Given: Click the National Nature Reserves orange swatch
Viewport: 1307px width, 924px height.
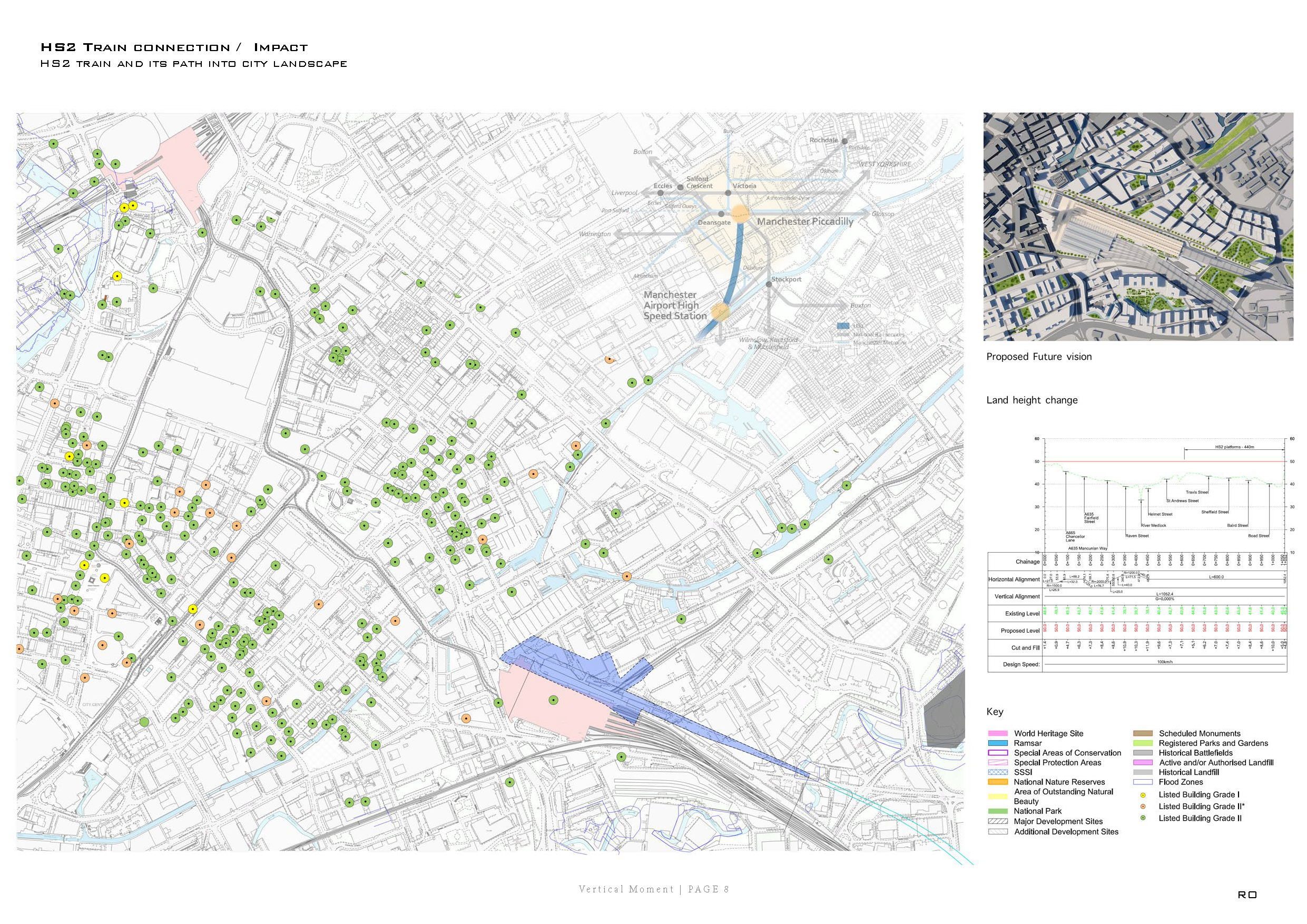Looking at the screenshot, I should (998, 782).
